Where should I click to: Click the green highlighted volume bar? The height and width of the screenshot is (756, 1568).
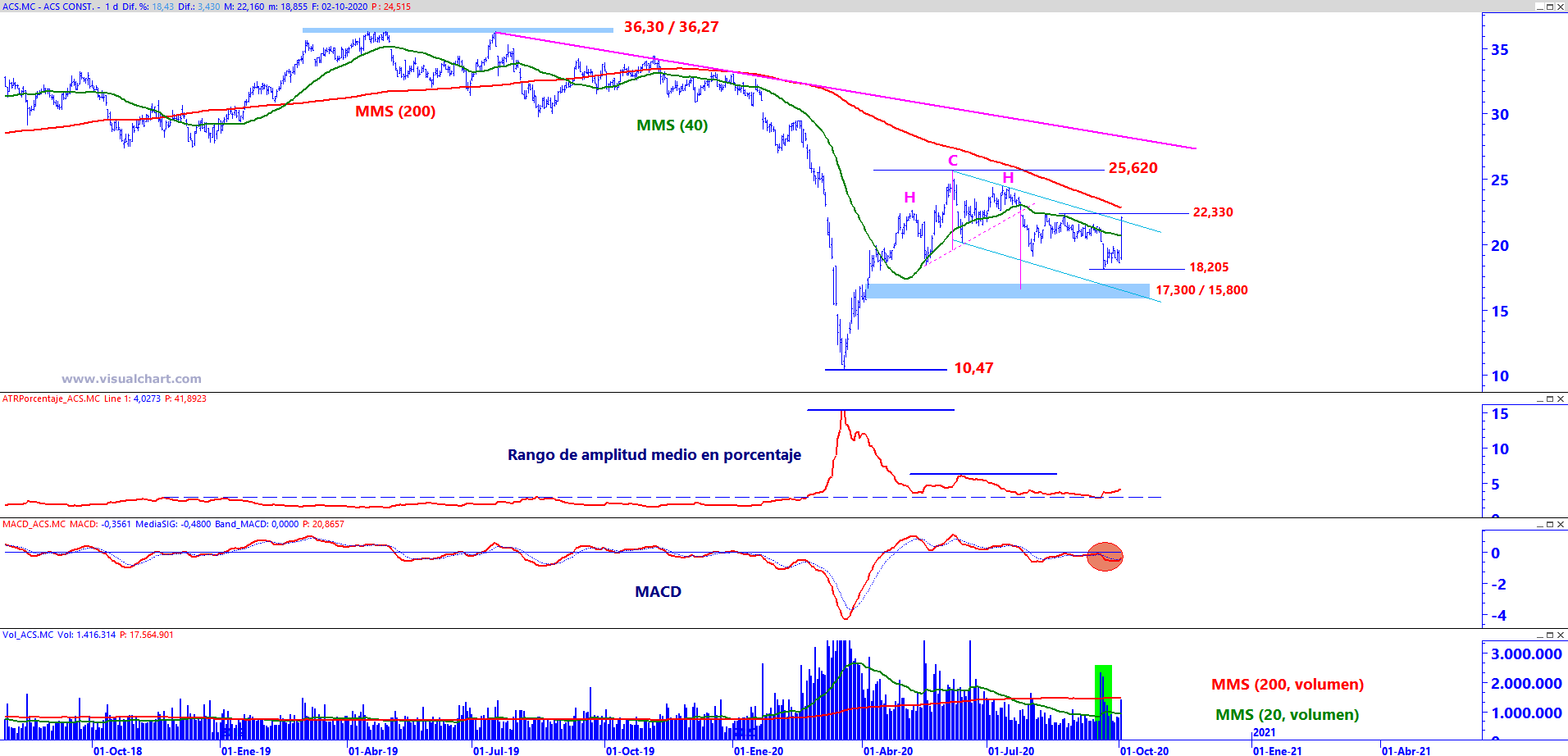pyautogui.click(x=1104, y=703)
